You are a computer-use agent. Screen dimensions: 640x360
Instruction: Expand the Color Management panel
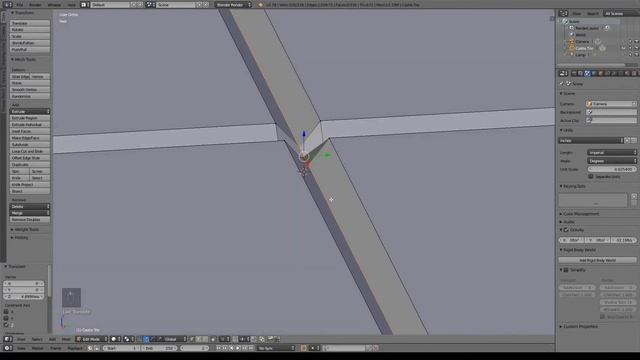581,213
